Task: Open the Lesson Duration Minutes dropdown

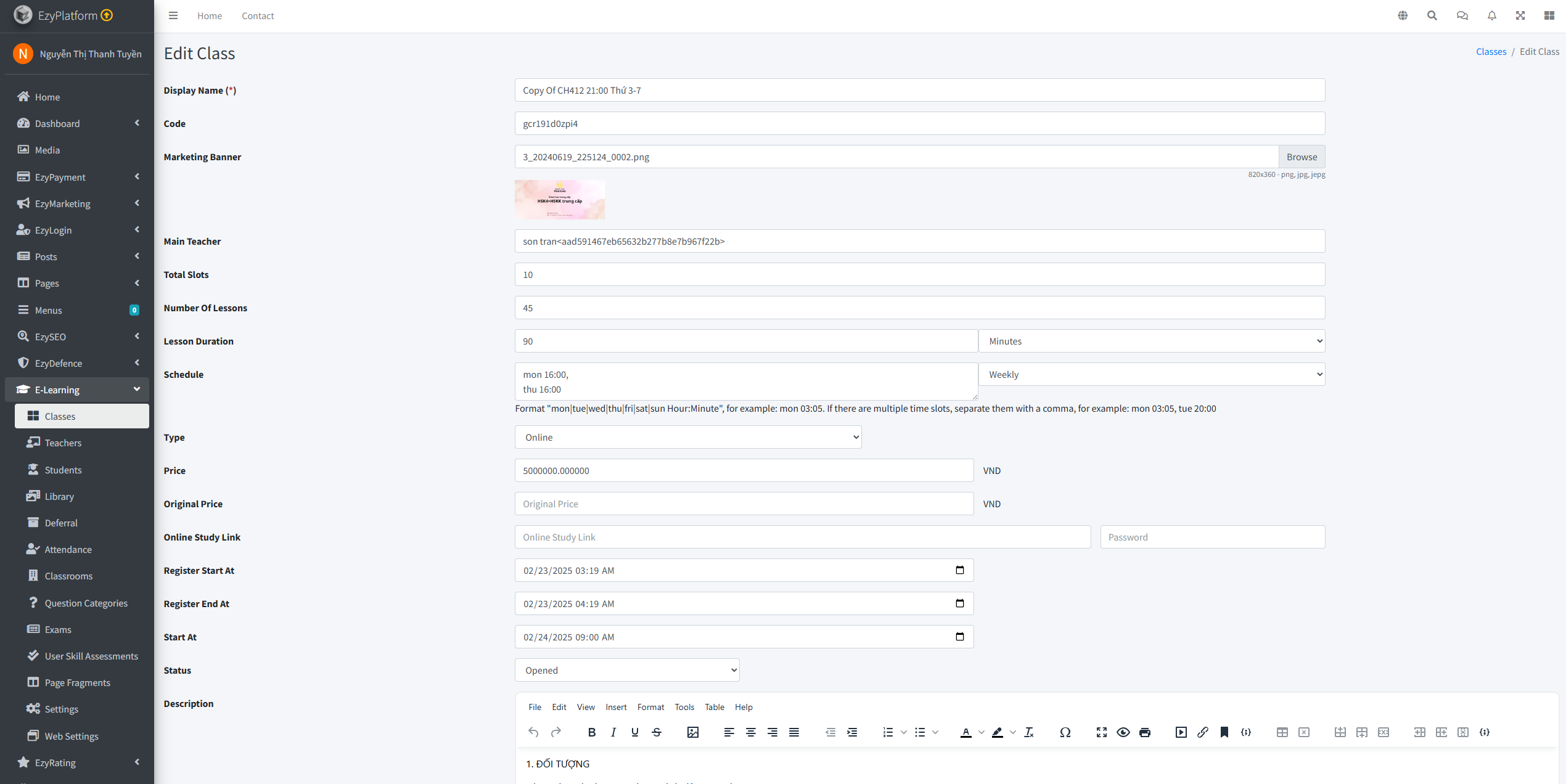Action: tap(1152, 341)
